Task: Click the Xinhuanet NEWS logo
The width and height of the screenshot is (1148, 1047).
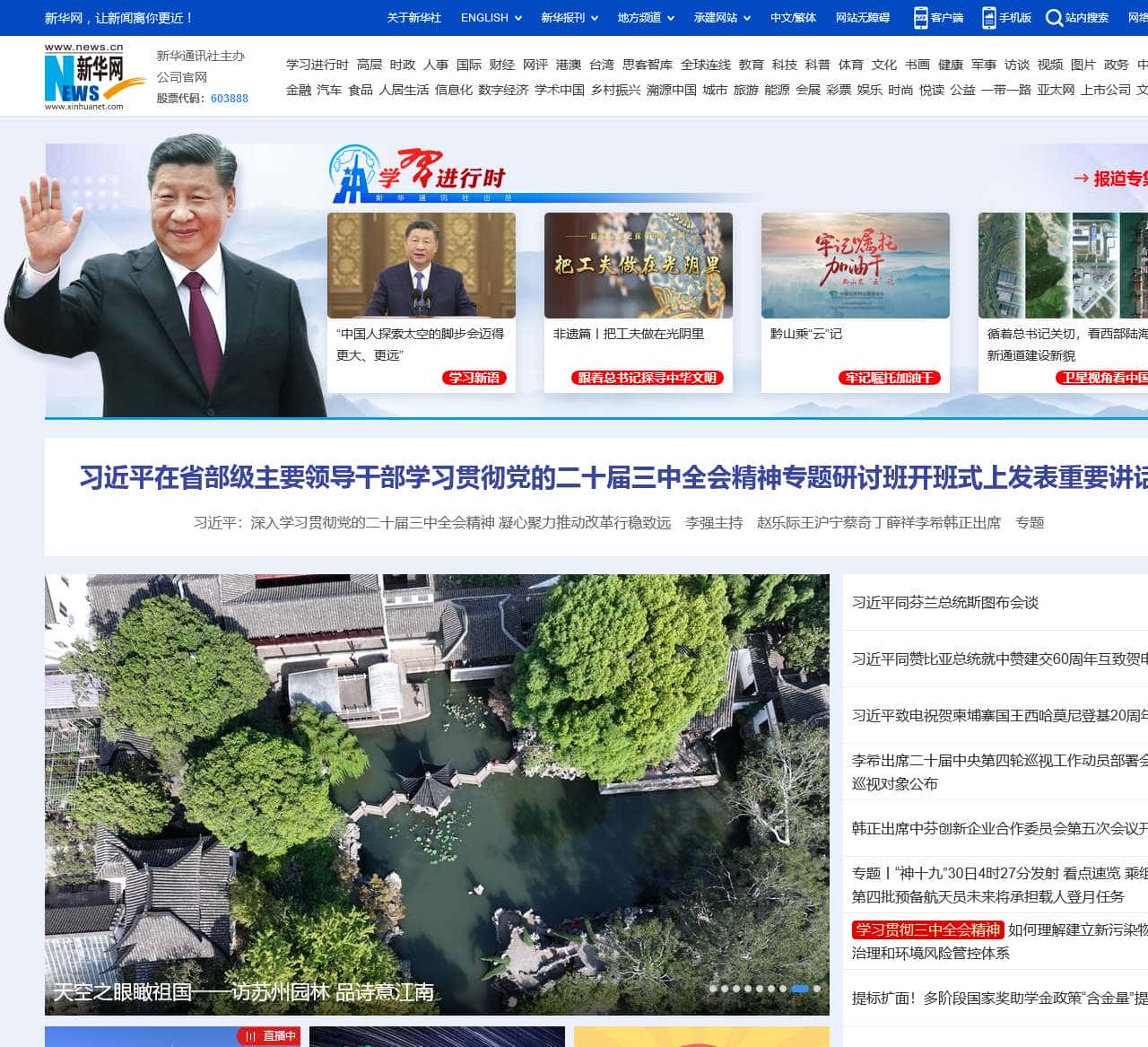Action: click(84, 78)
